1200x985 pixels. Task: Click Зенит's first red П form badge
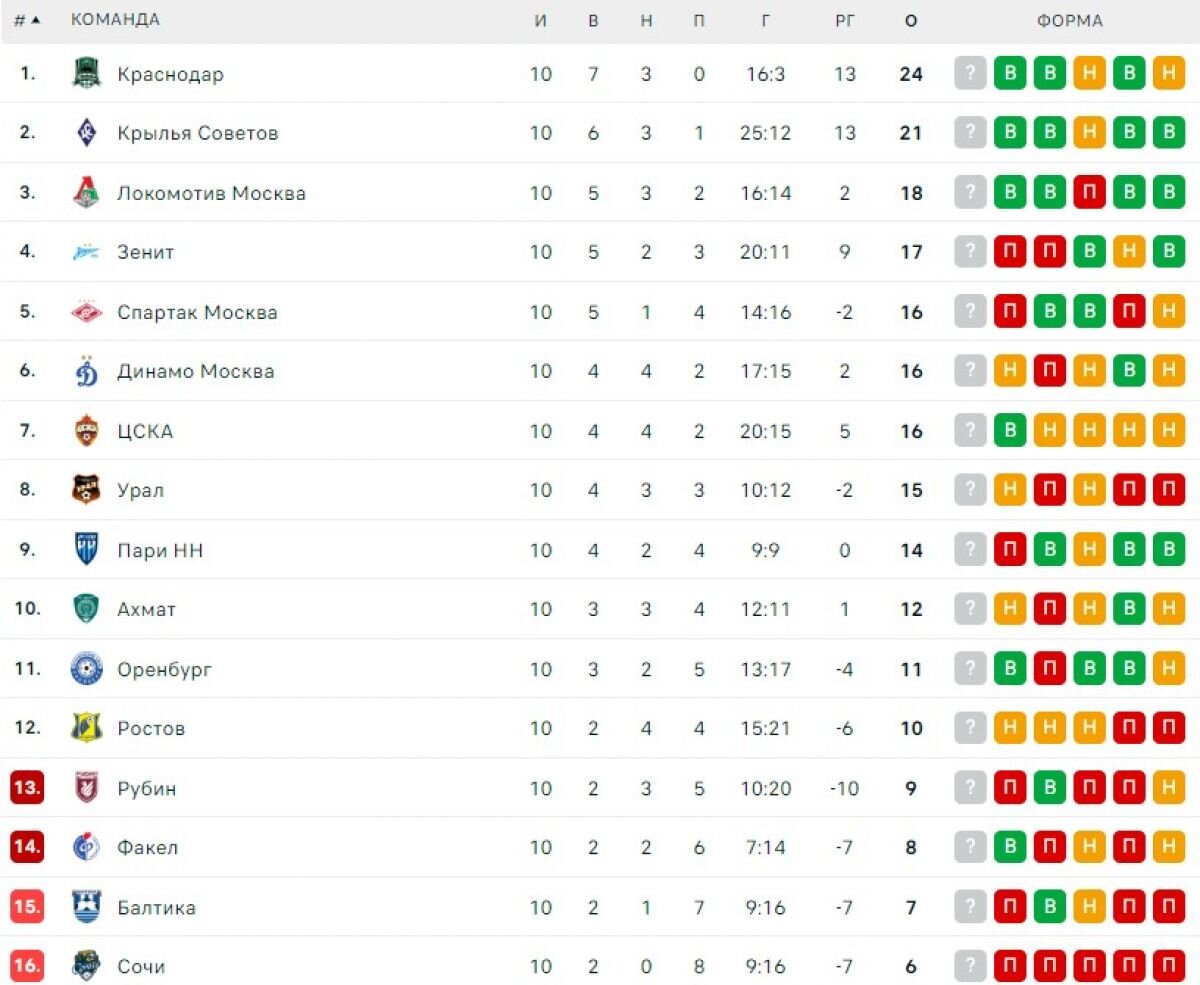(x=1010, y=252)
